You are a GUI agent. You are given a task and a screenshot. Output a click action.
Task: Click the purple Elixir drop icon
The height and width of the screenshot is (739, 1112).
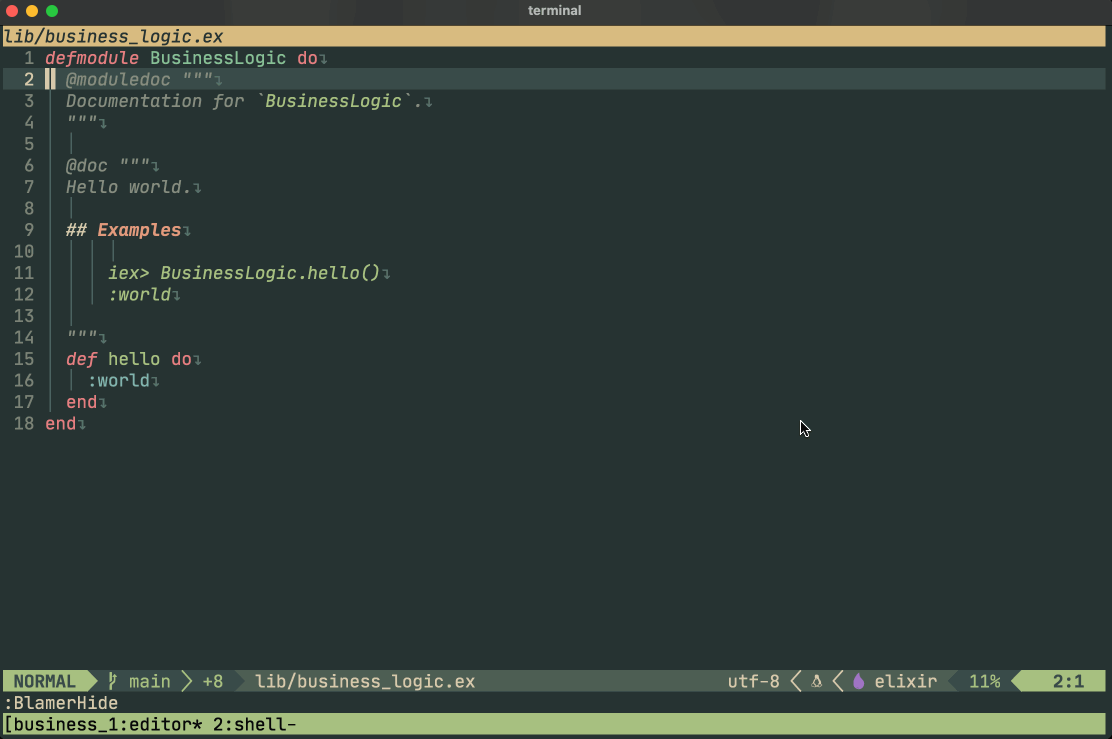click(859, 682)
